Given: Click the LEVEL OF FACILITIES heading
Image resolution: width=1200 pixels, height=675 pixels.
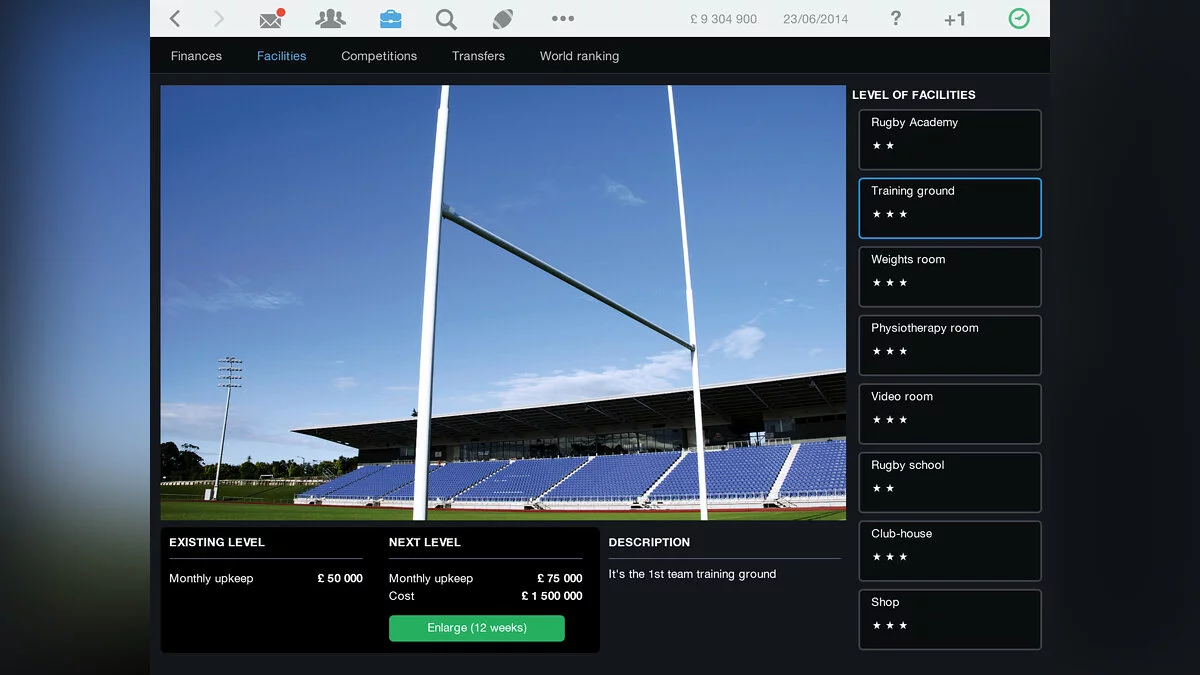Looking at the screenshot, I should click(914, 95).
